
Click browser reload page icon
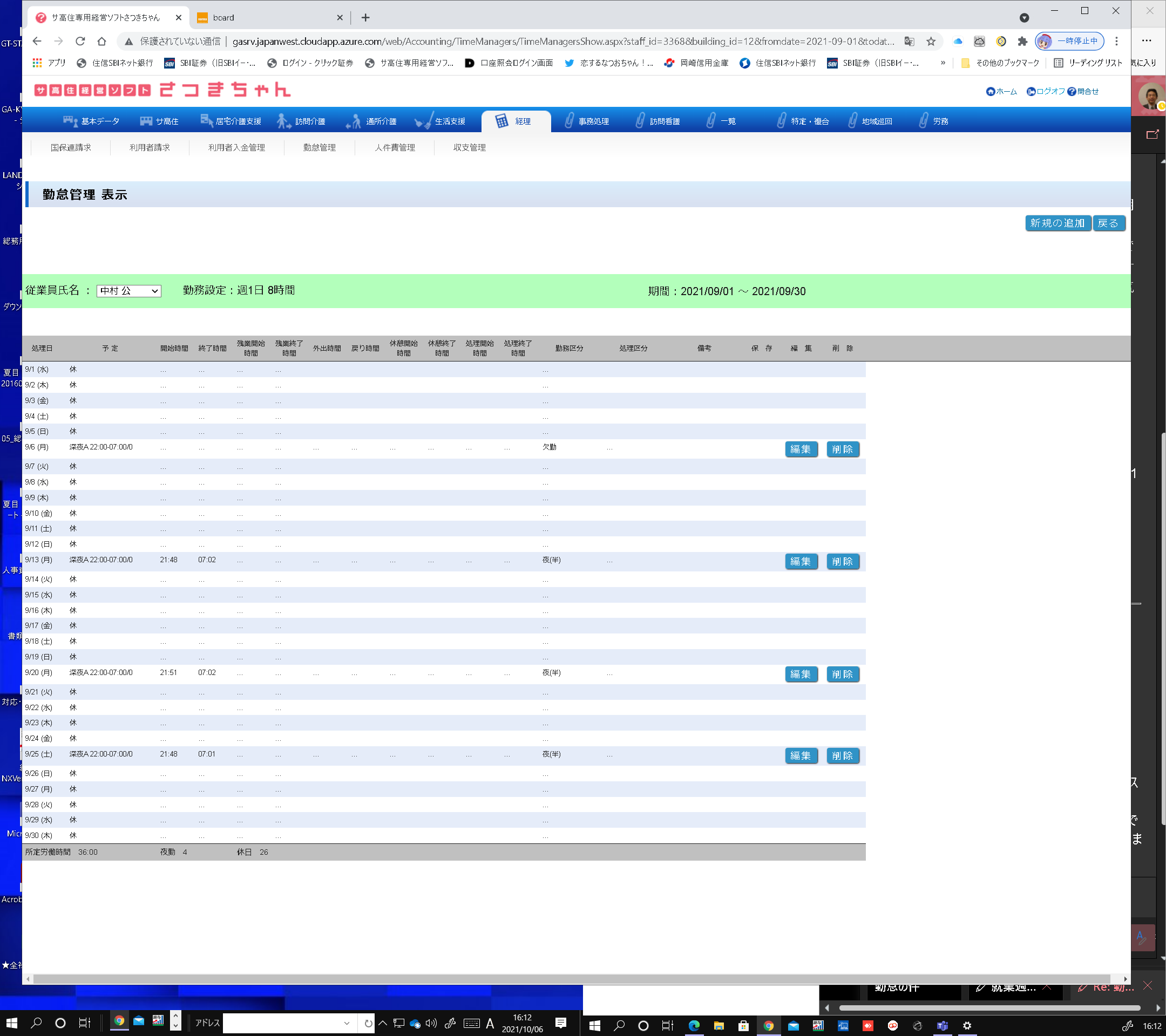80,41
